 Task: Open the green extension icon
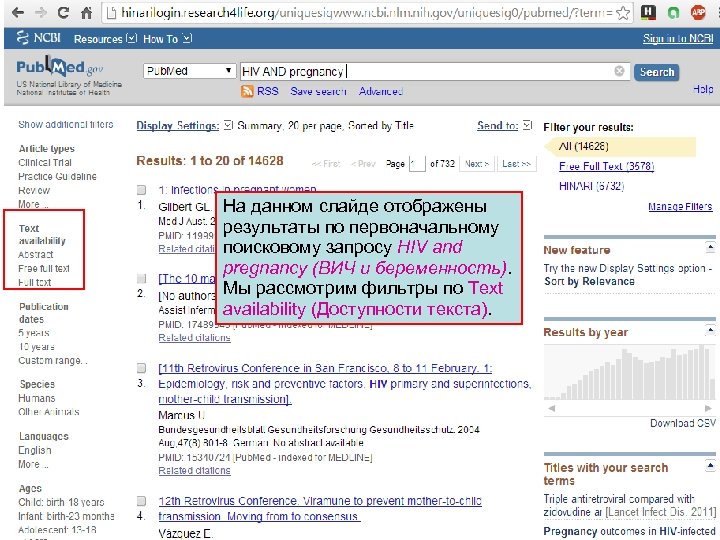pos(673,13)
